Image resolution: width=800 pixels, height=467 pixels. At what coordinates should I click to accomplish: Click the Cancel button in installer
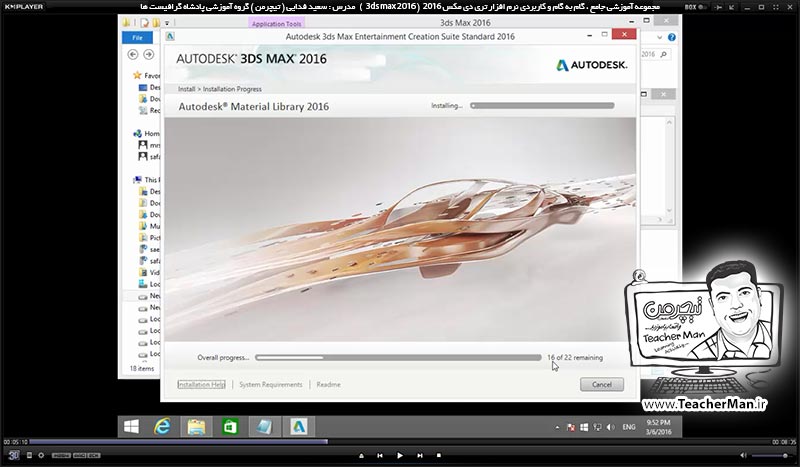tap(602, 384)
